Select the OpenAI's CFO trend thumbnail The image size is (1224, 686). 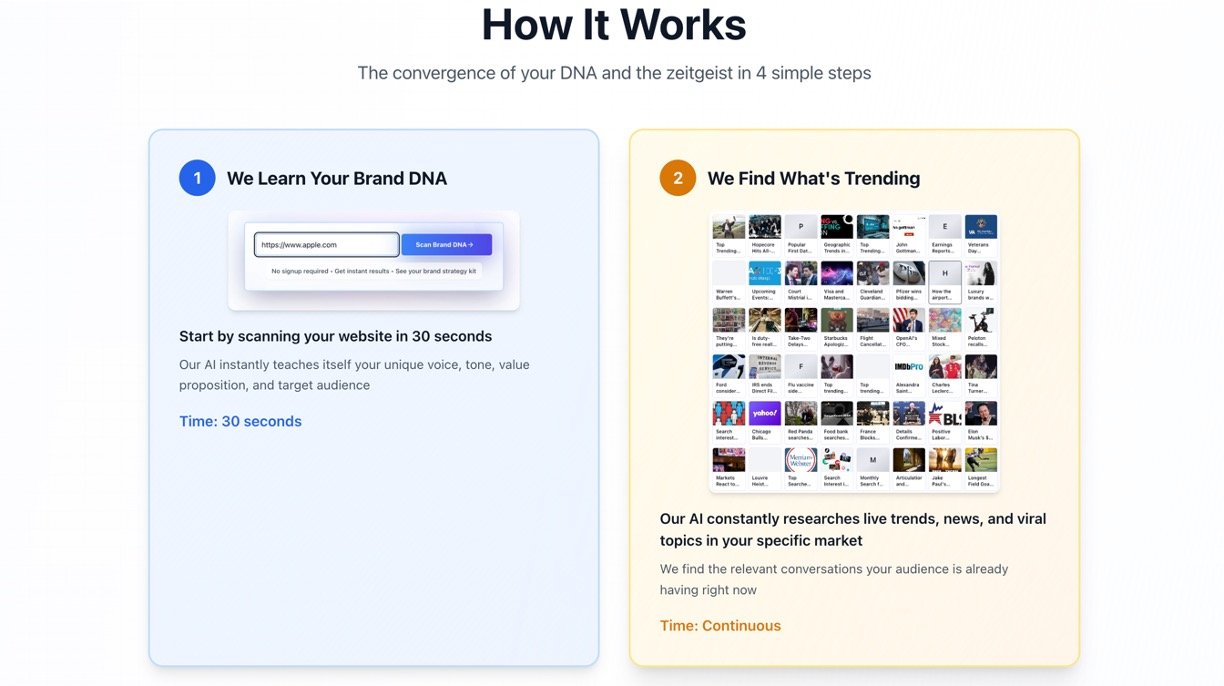(909, 320)
